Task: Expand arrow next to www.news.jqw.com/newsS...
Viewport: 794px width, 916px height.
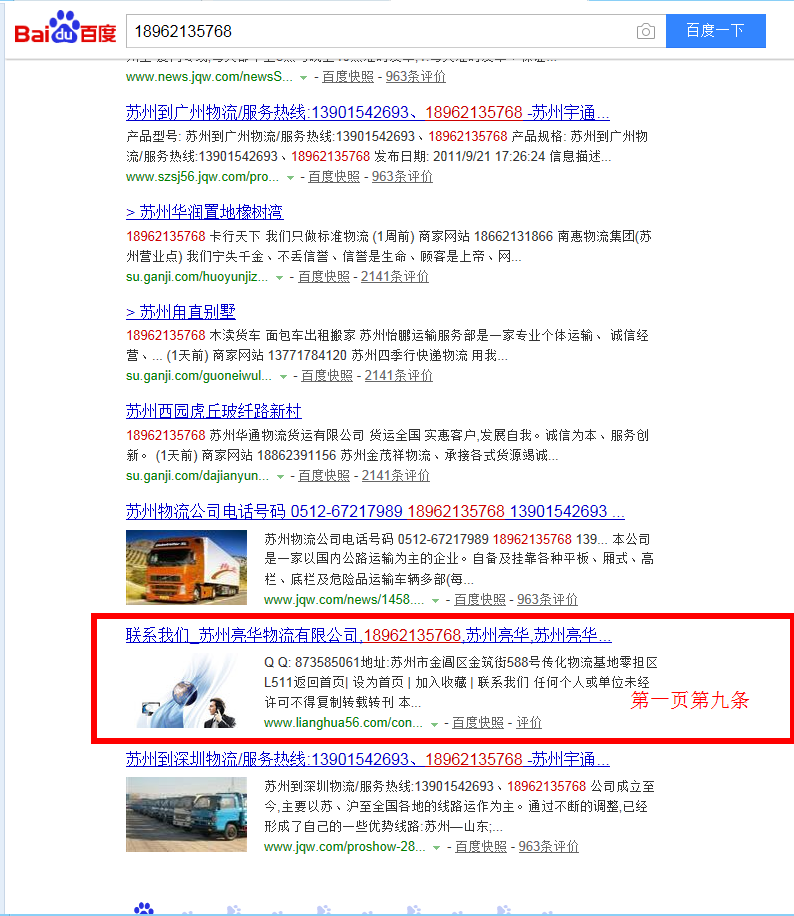Action: (303, 78)
